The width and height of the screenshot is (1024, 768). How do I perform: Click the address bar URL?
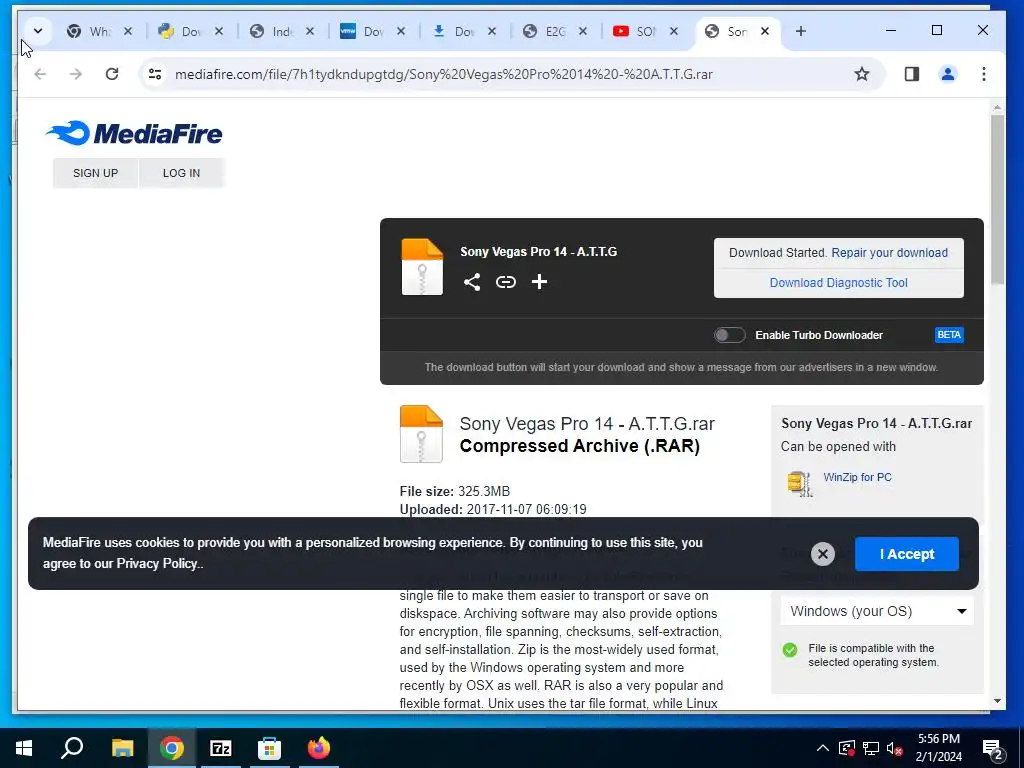pos(443,74)
